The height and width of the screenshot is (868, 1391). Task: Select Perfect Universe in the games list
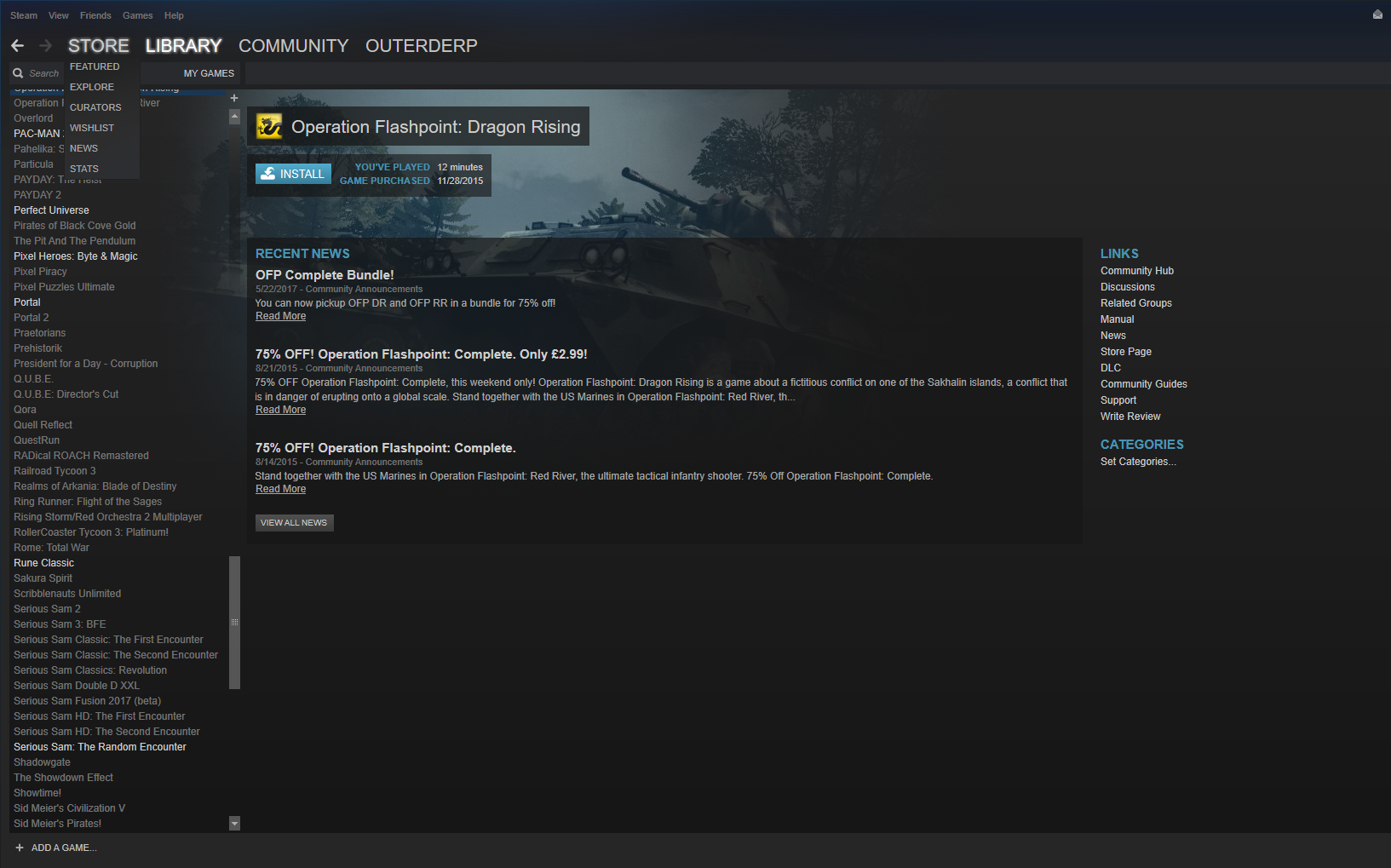click(51, 210)
